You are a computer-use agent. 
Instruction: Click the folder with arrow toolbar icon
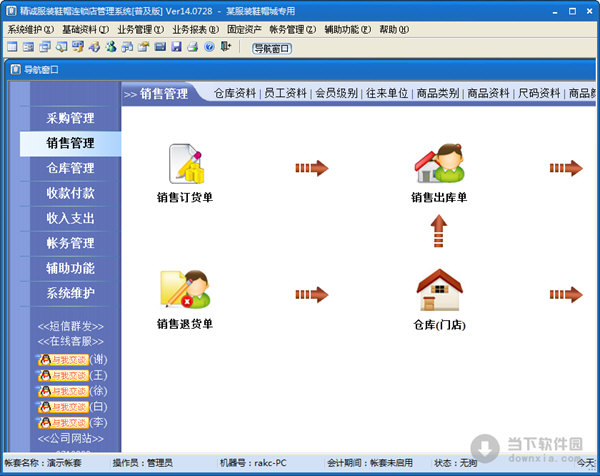click(x=144, y=47)
